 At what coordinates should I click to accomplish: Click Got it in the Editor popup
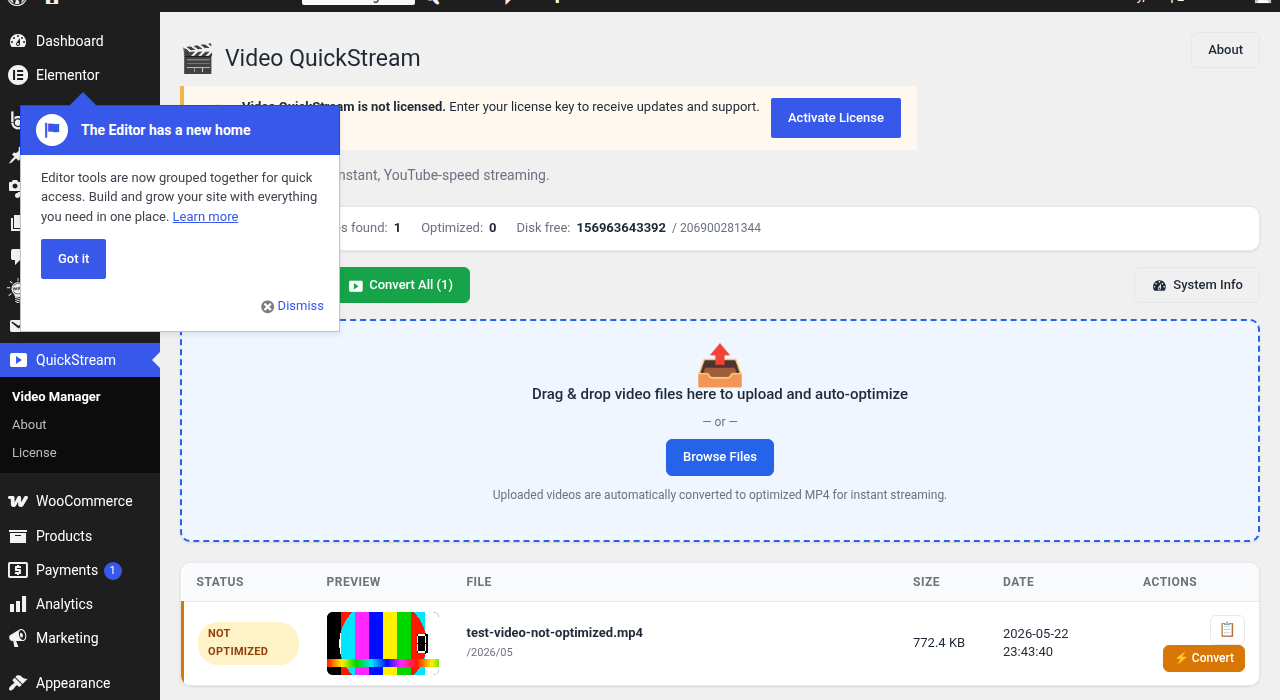point(73,259)
